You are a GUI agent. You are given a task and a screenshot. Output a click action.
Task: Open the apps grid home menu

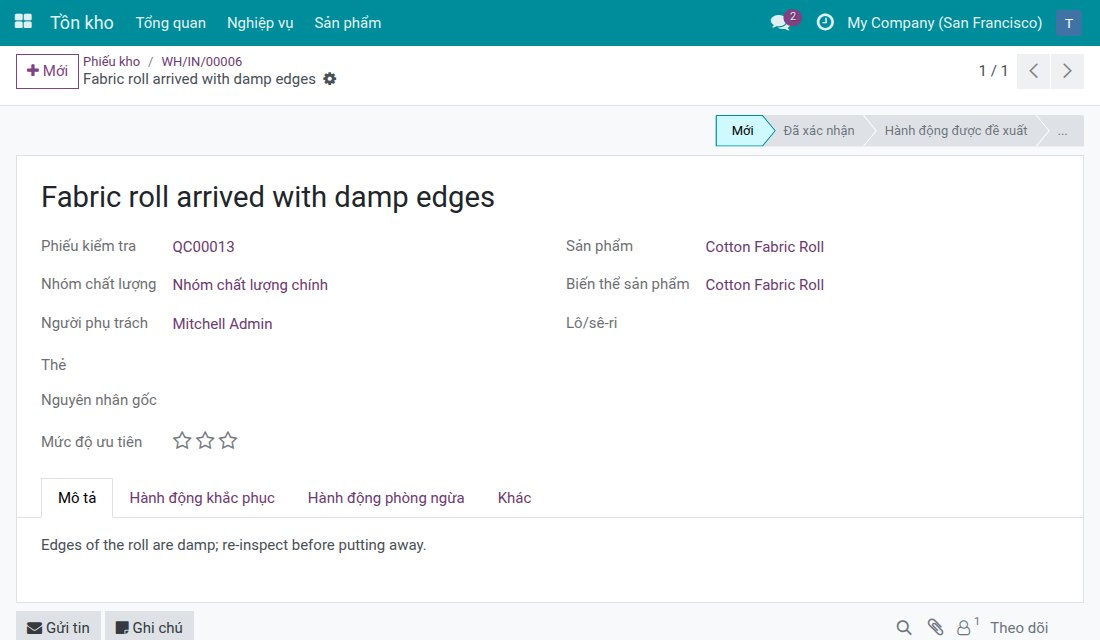click(x=23, y=22)
